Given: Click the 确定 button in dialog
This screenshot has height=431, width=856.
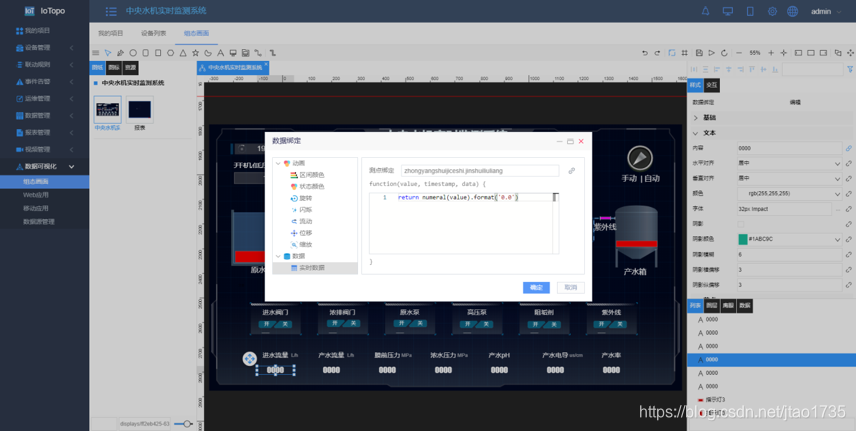Looking at the screenshot, I should click(x=536, y=288).
